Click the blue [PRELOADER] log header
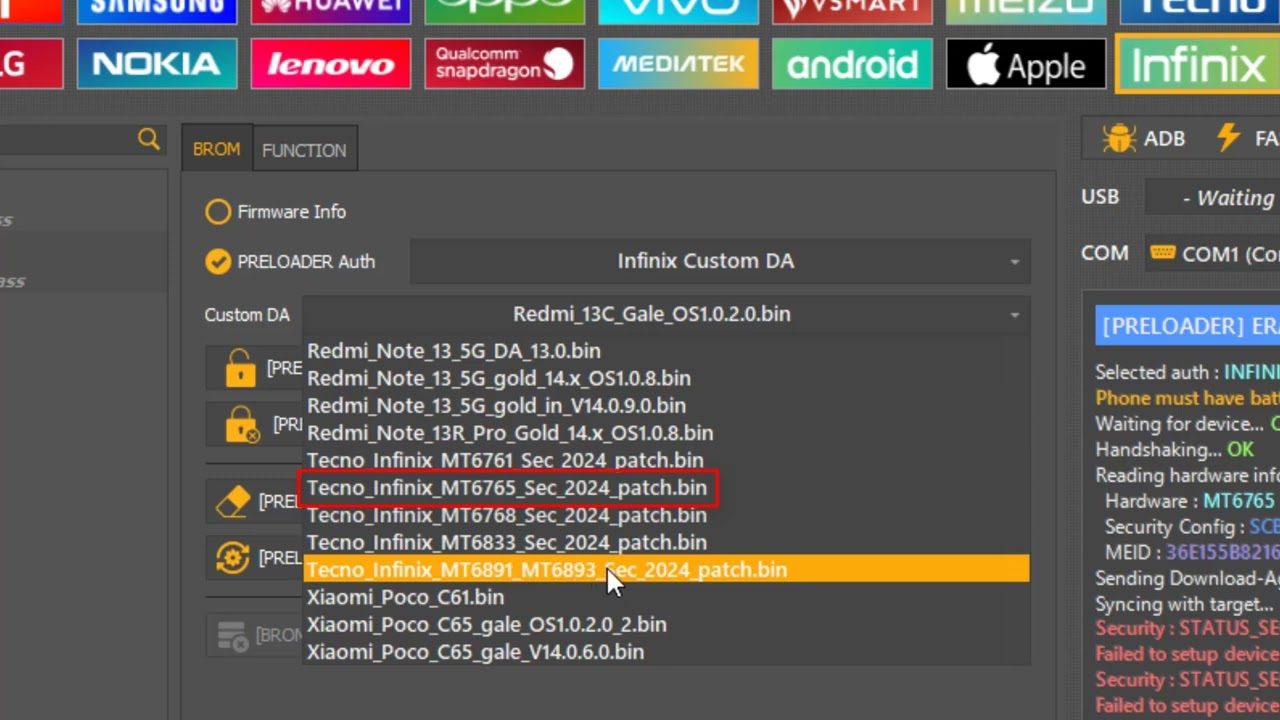Viewport: 1280px width, 720px height. tap(1188, 326)
